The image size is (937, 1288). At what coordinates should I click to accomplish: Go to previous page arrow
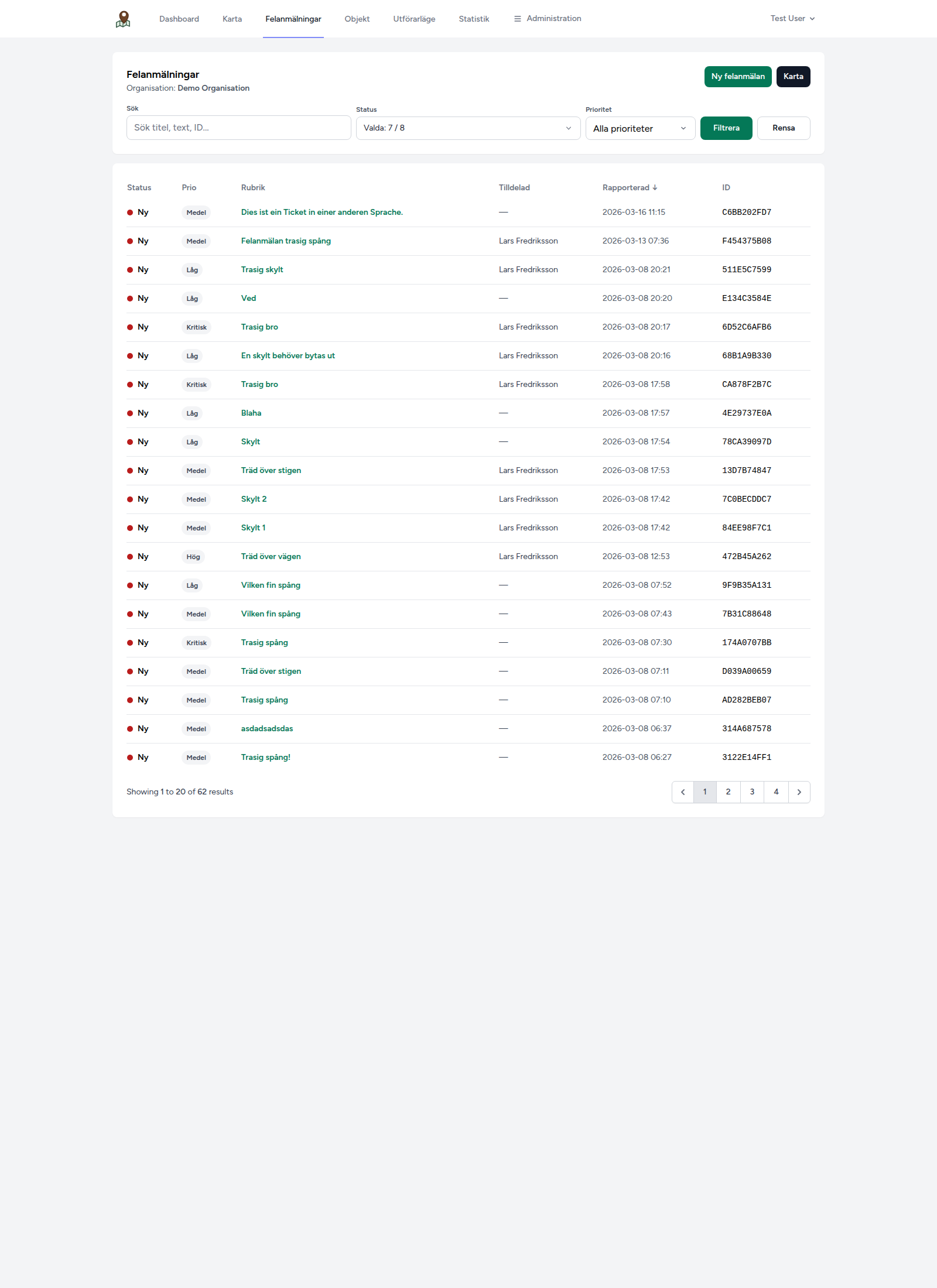(x=683, y=792)
